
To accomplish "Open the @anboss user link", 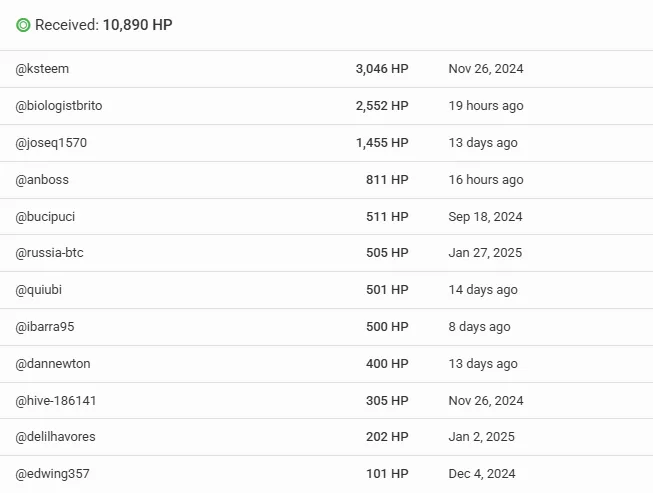I will coord(42,180).
